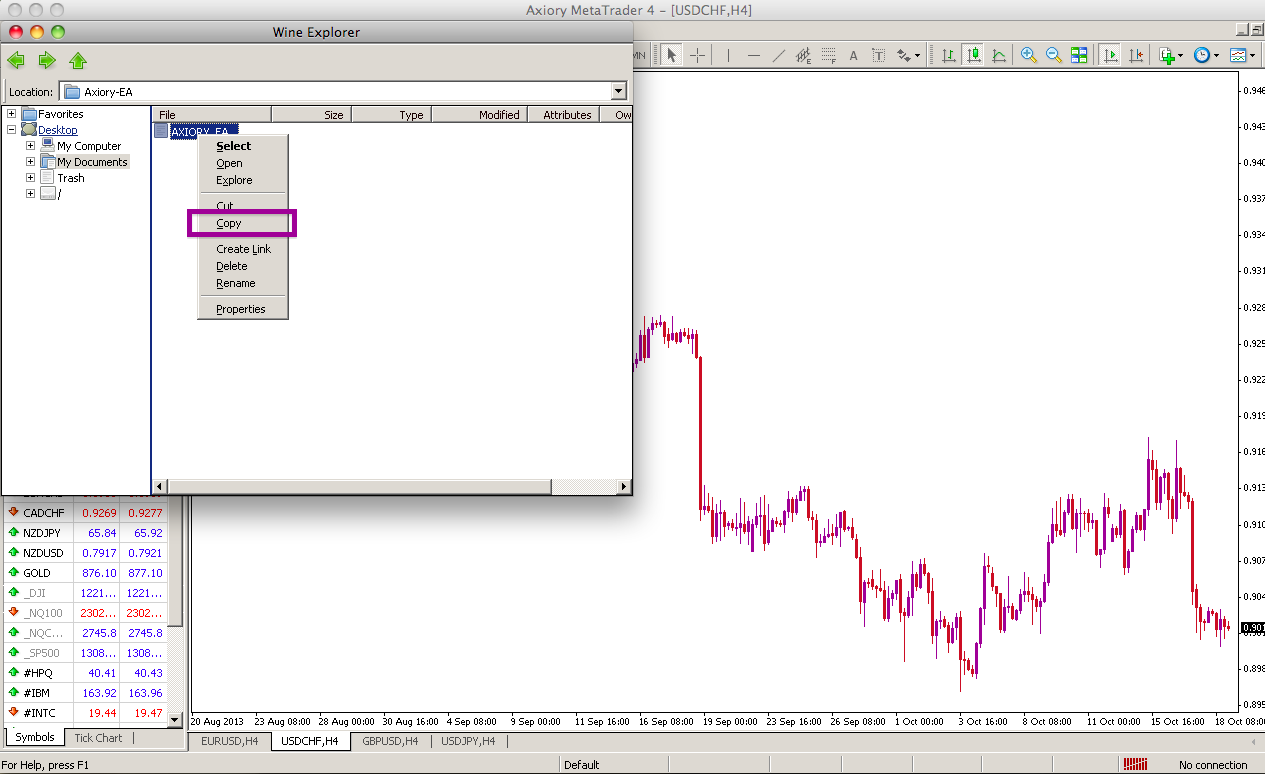Screen dimensions: 1265x774
Task: Select the GOLD row in Market Watch
Action: click(85, 573)
